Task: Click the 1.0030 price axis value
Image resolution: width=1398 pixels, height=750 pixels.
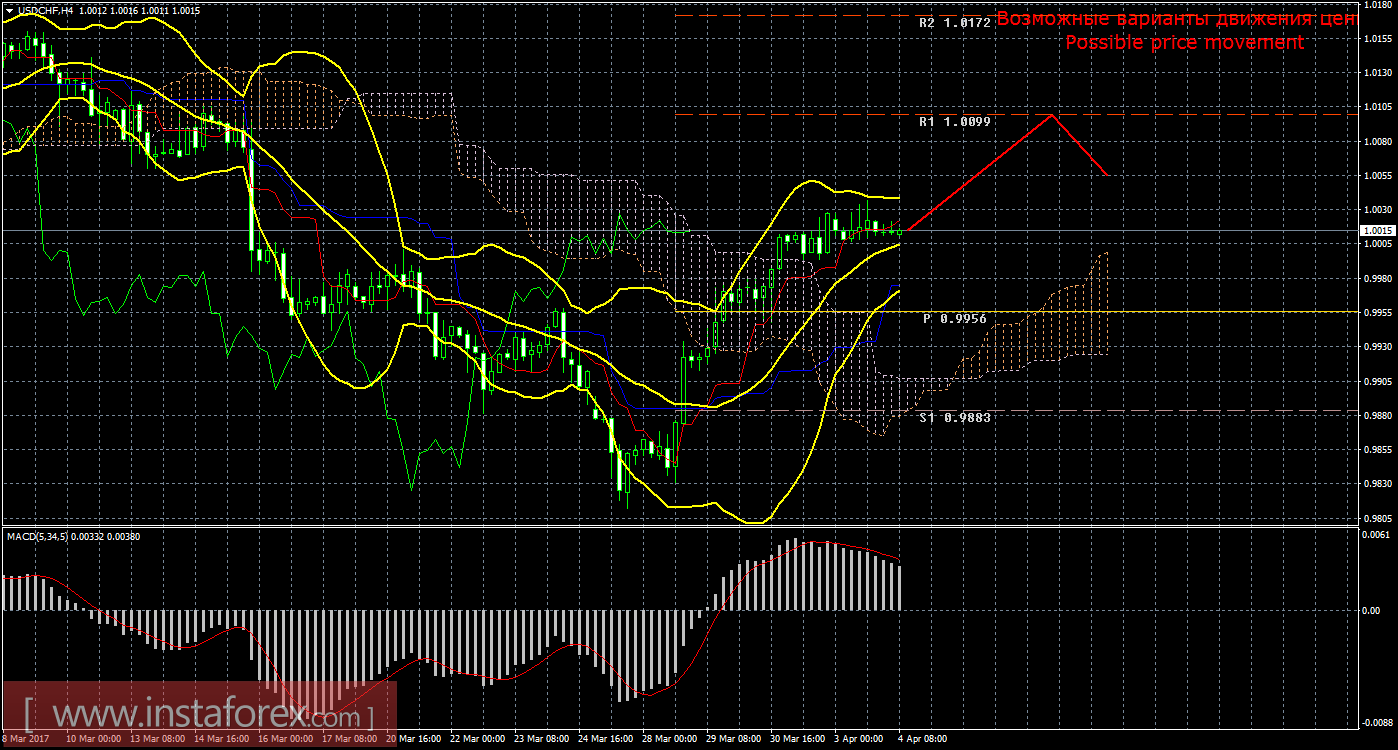Action: [x=1377, y=210]
